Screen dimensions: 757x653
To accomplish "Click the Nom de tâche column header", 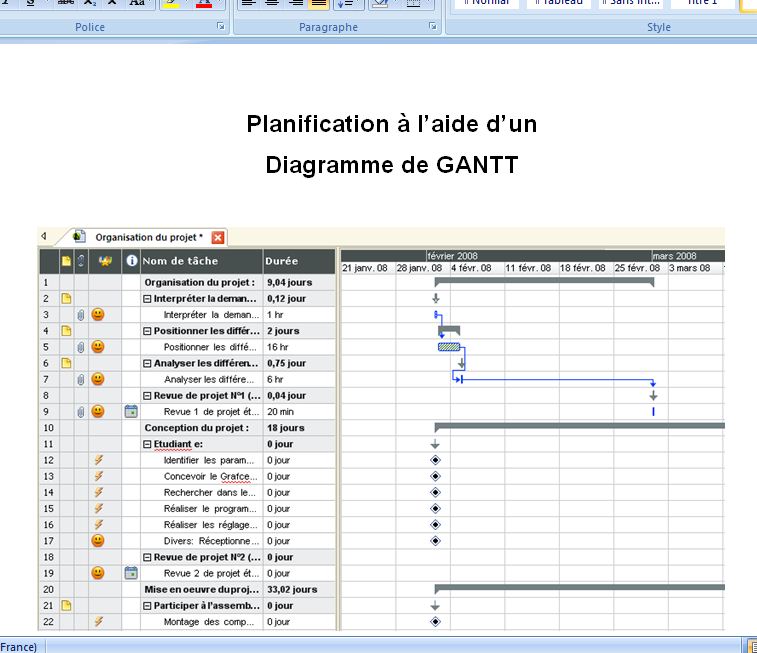I will tap(201, 261).
